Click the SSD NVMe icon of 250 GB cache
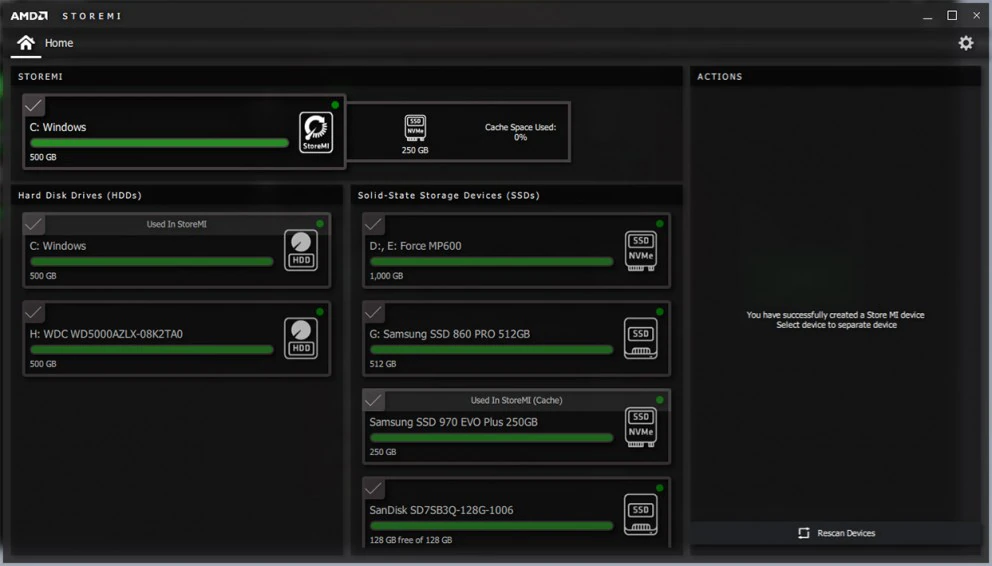This screenshot has width=992, height=566. (415, 128)
